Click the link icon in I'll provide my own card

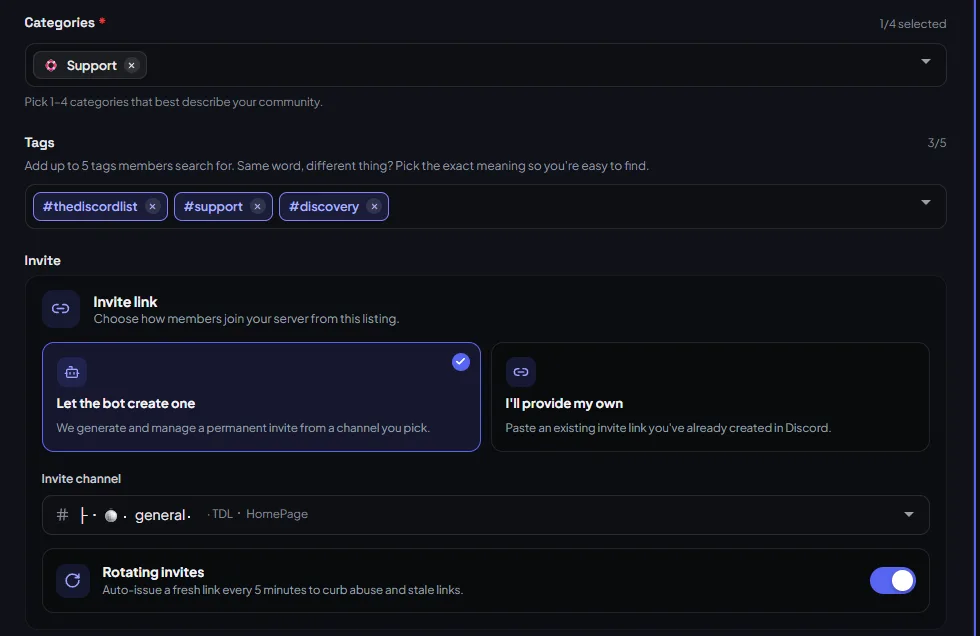(521, 372)
